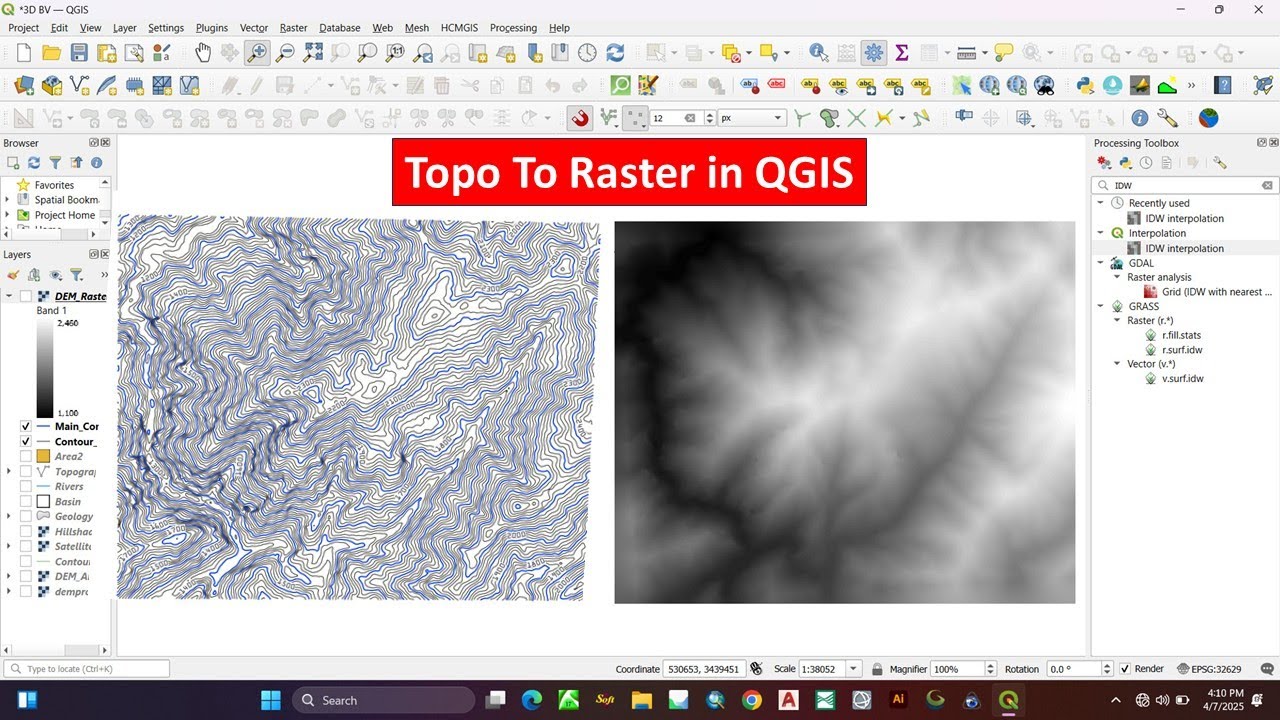Viewport: 1280px width, 720px height.
Task: Click Zoom Full extent arrows icon
Action: click(313, 52)
